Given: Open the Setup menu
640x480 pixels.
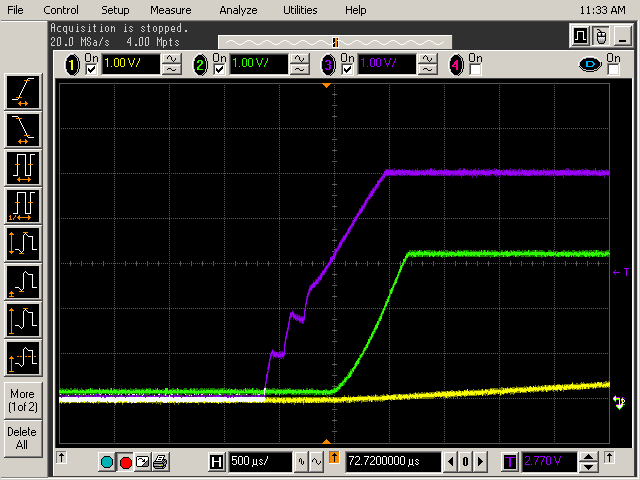Looking at the screenshot, I should tap(115, 10).
